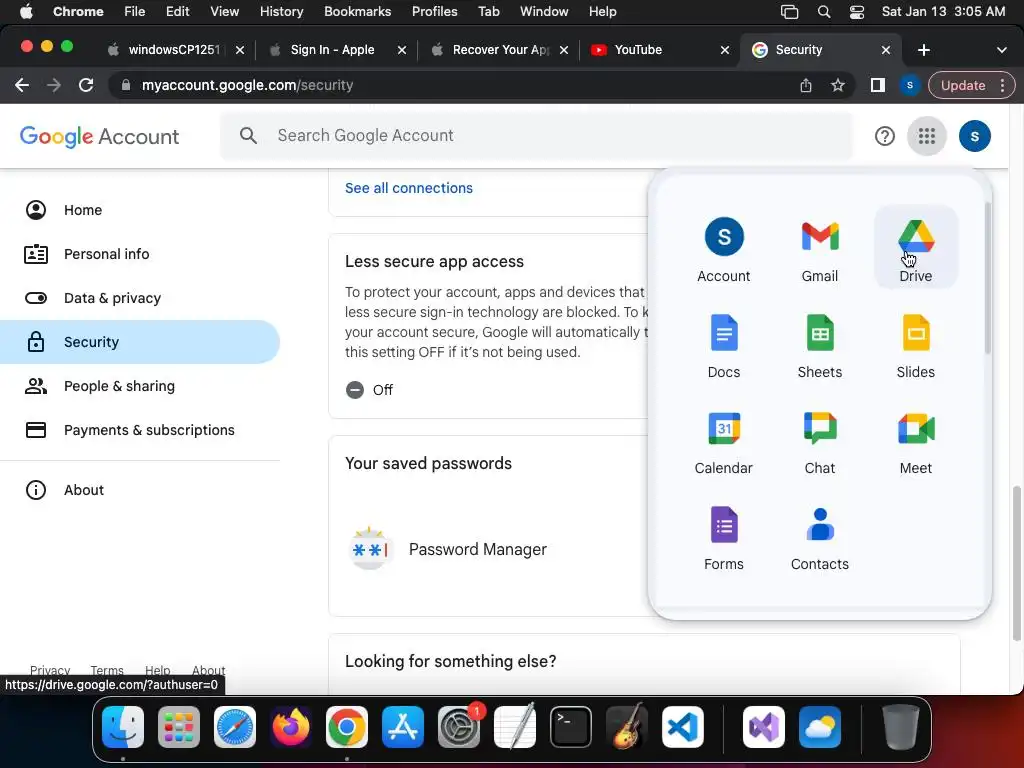Open Terminal from the Dock
Image resolution: width=1024 pixels, height=768 pixels.
[571, 727]
